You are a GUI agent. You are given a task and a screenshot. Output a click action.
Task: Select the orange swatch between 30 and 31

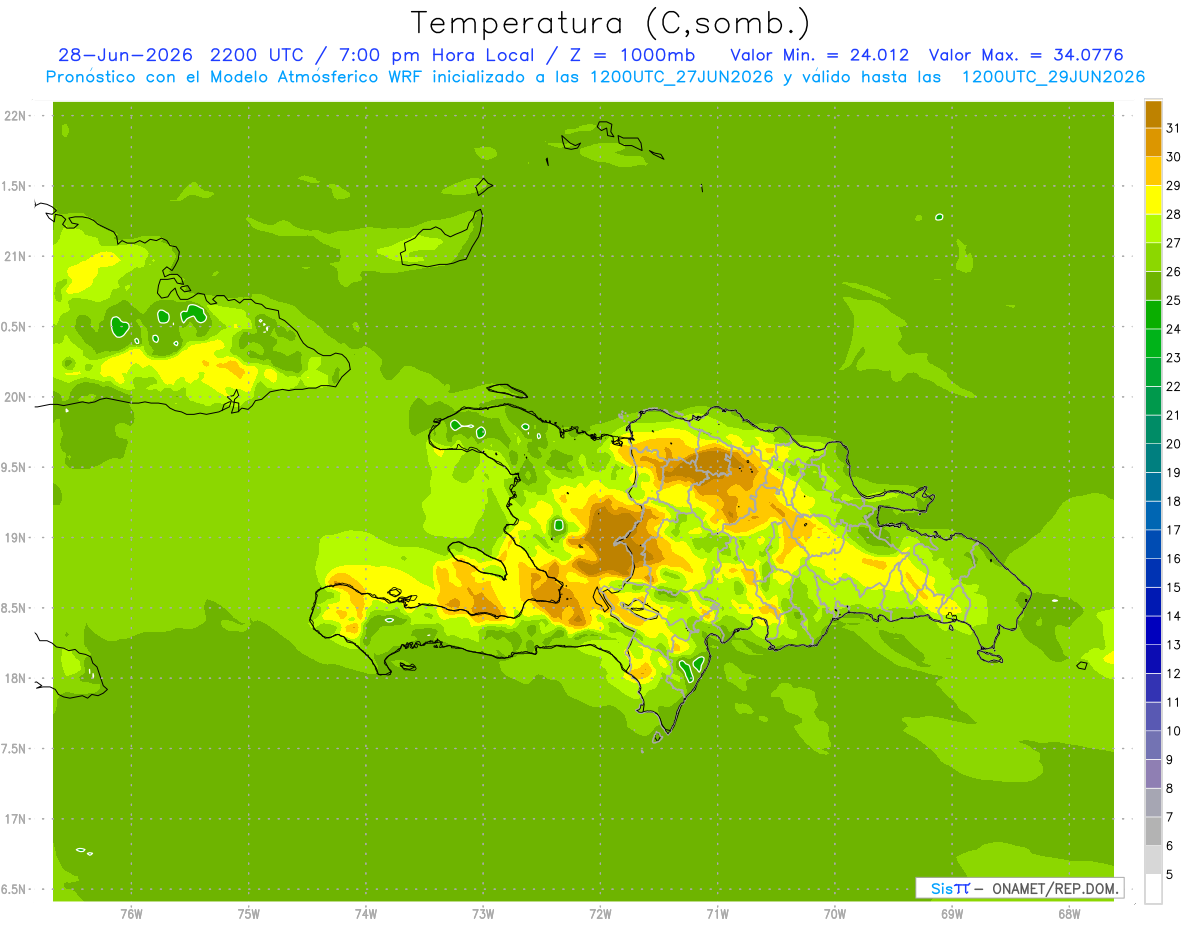1153,142
